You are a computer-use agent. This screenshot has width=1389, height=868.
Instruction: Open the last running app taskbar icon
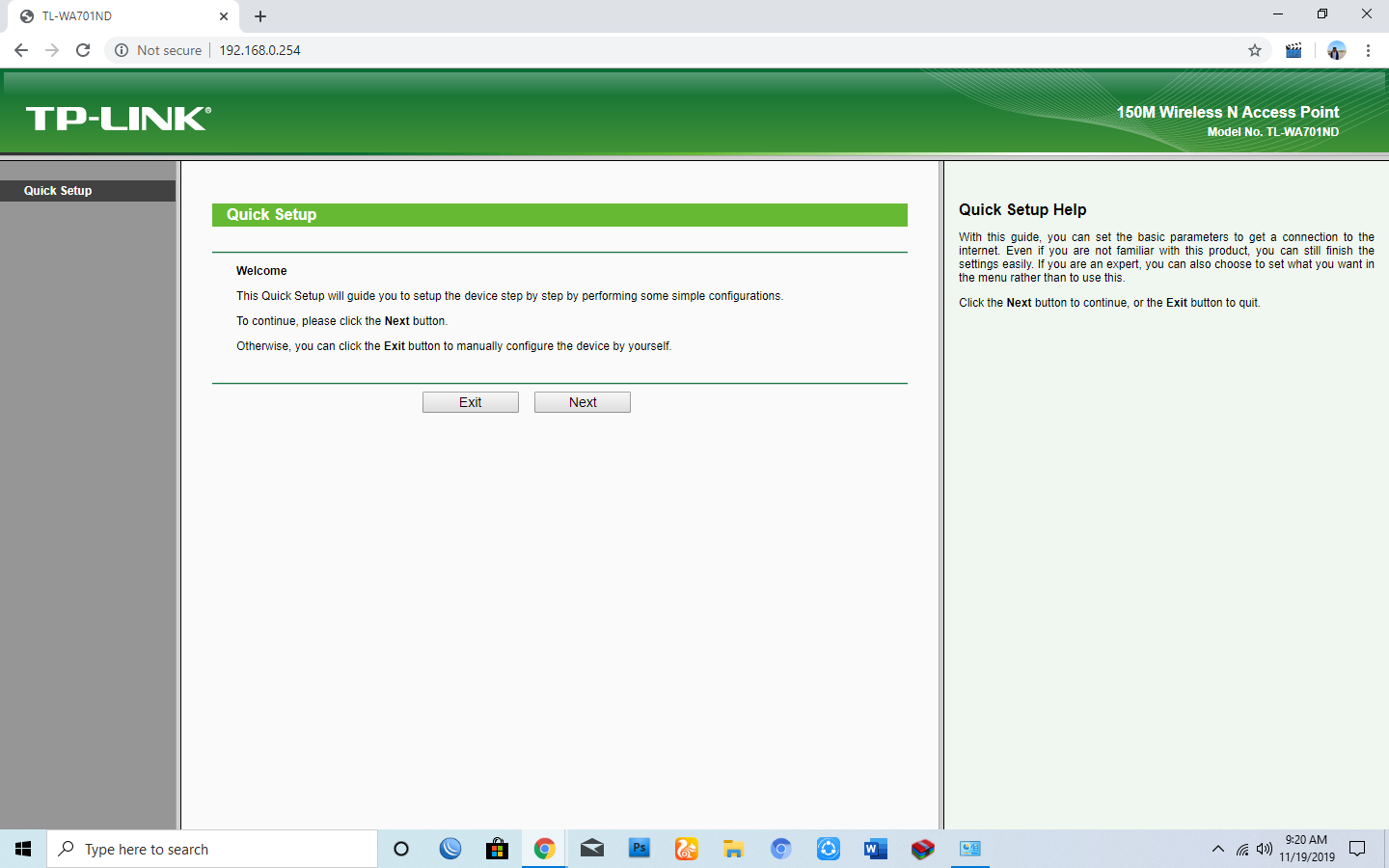point(969,849)
